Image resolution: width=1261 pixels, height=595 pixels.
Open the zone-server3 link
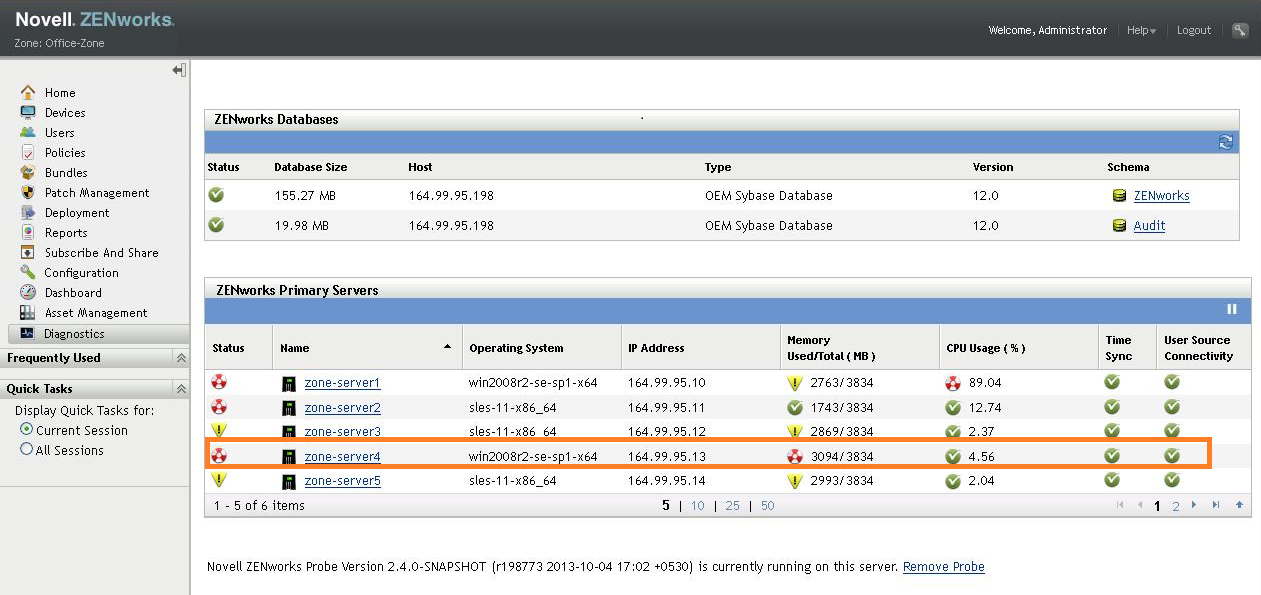pos(342,432)
